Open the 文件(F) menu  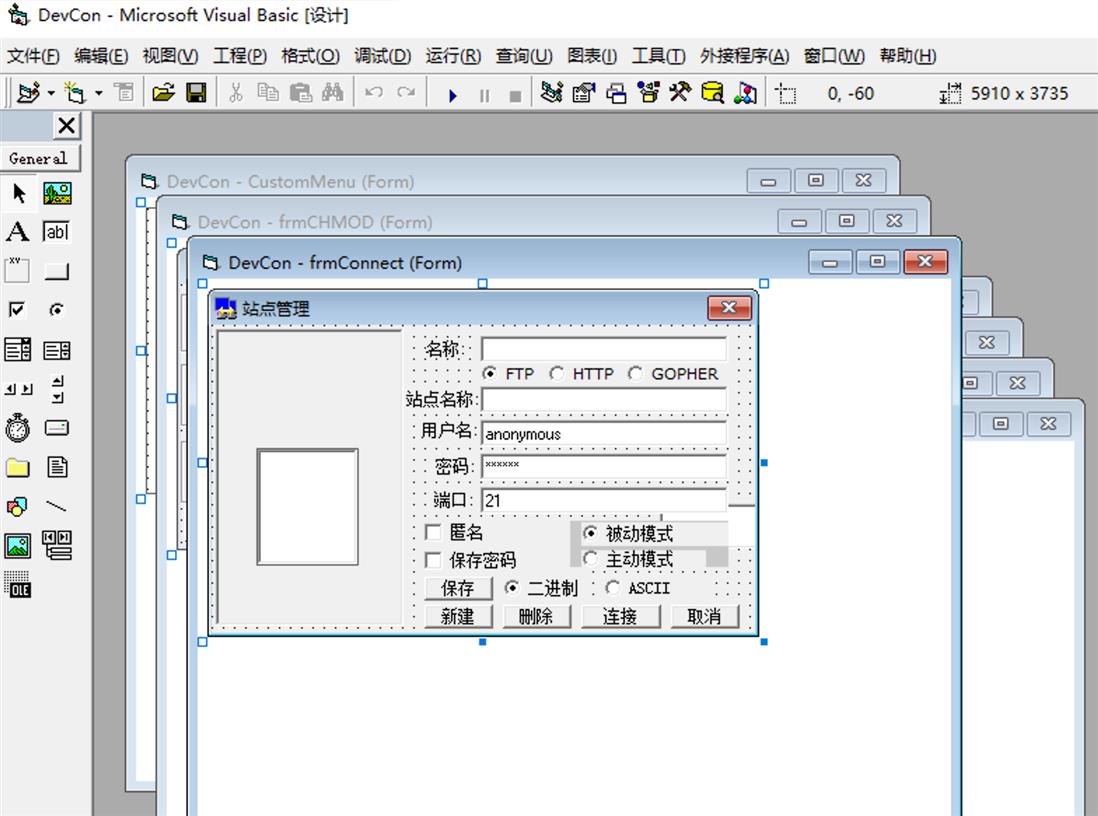pos(33,55)
